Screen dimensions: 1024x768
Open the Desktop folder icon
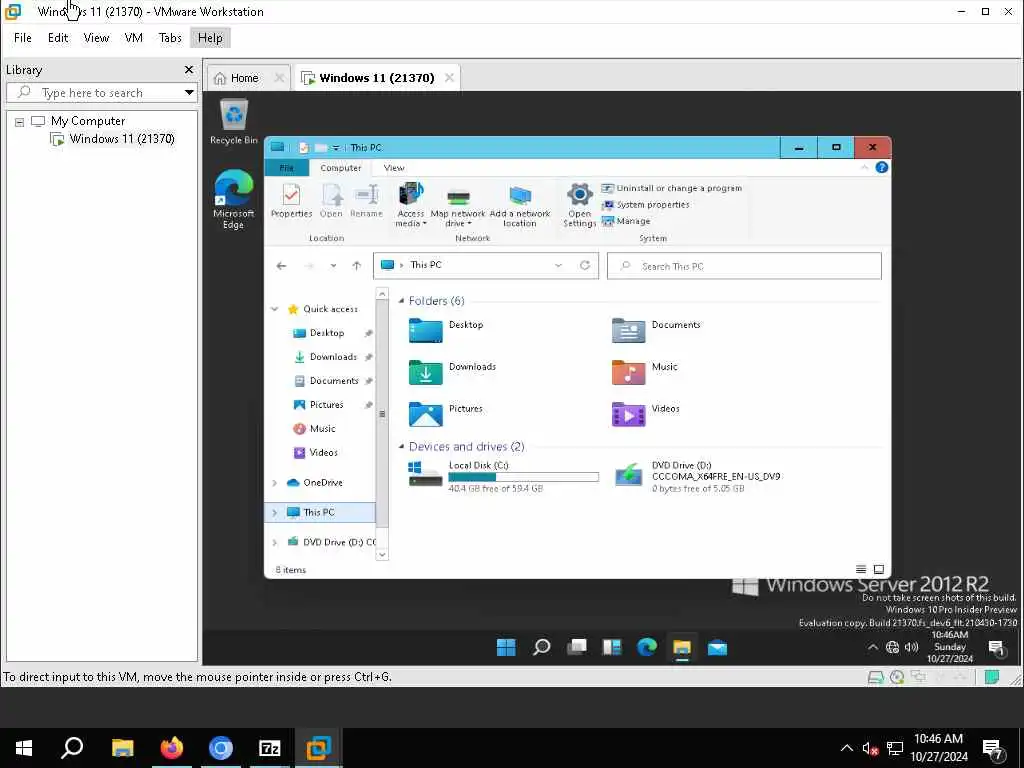[426, 330]
